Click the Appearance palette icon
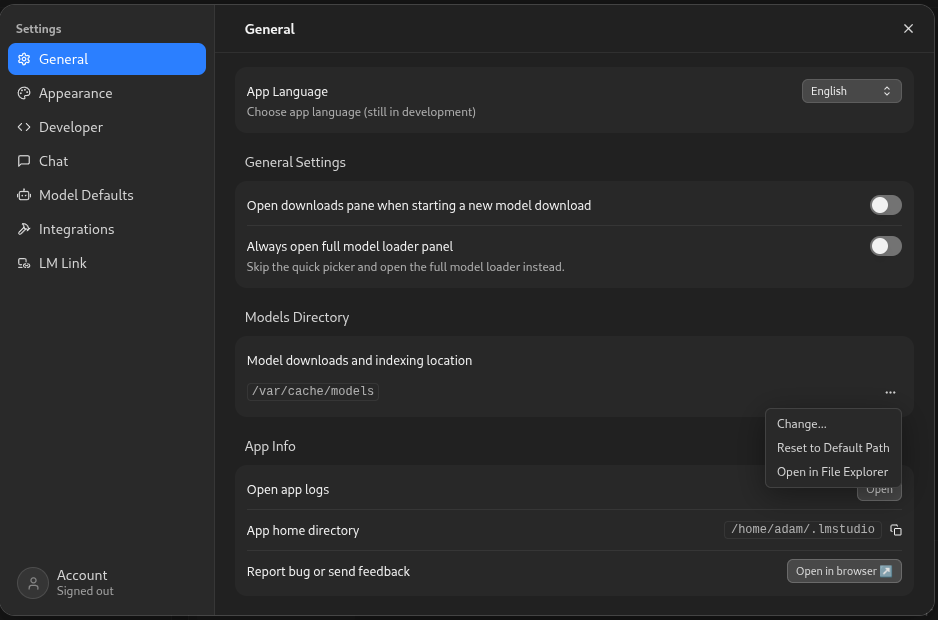Viewport: 938px width, 620px height. coord(24,93)
